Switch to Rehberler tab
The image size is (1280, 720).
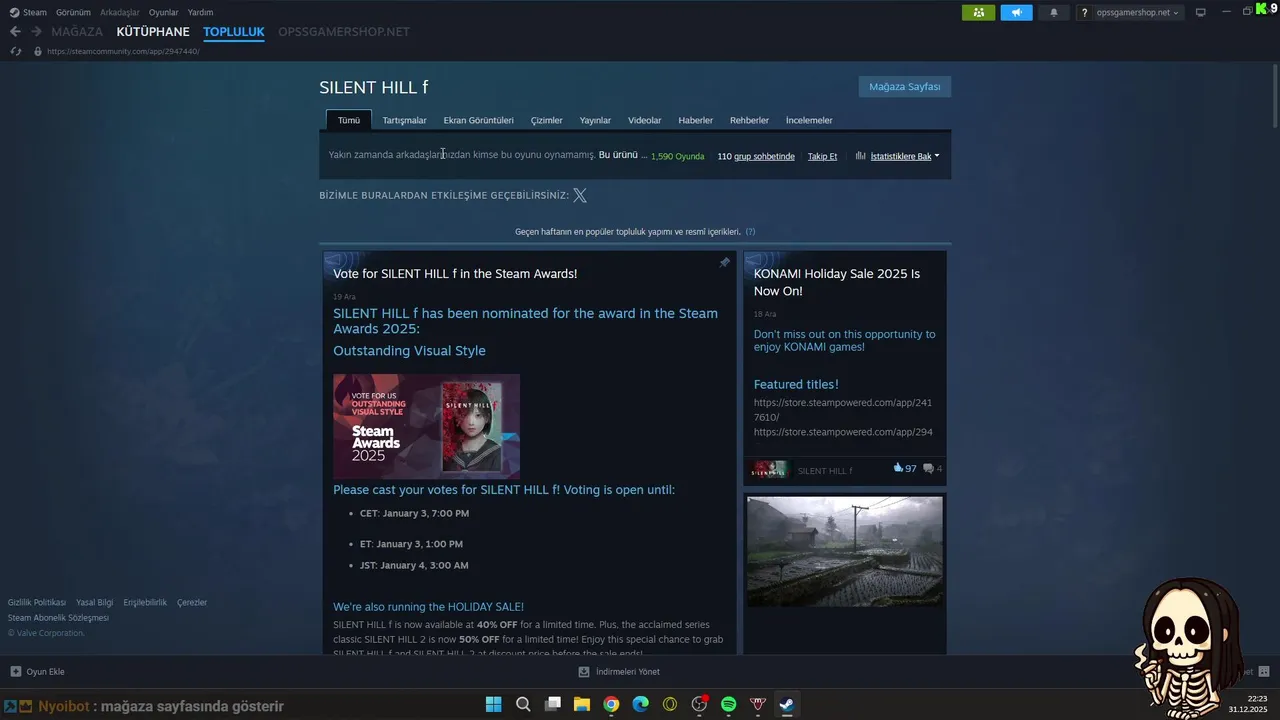click(x=749, y=120)
